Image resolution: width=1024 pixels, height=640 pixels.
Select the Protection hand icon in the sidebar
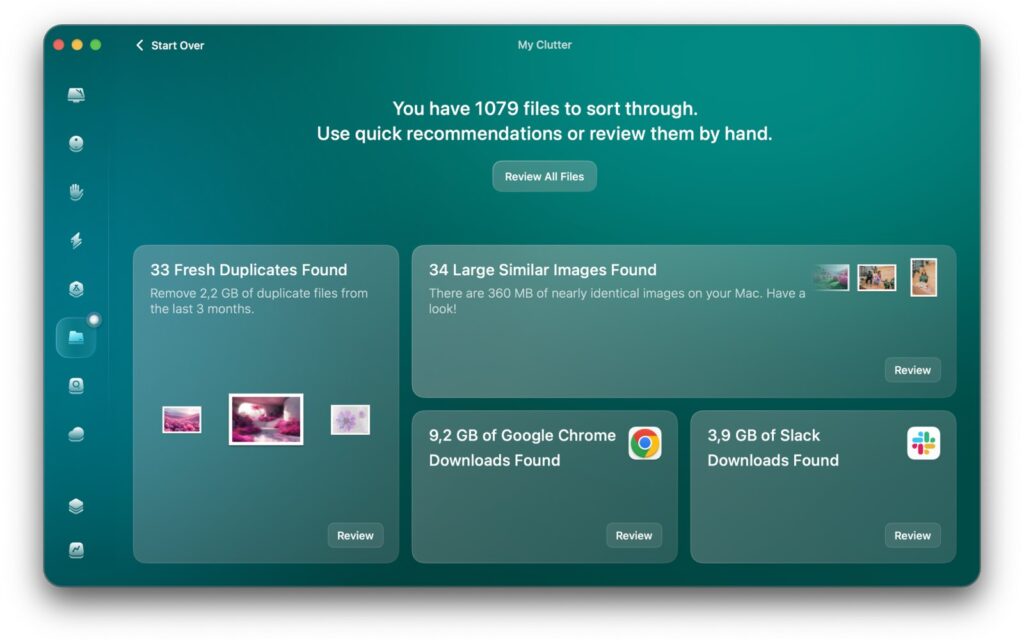(76, 192)
